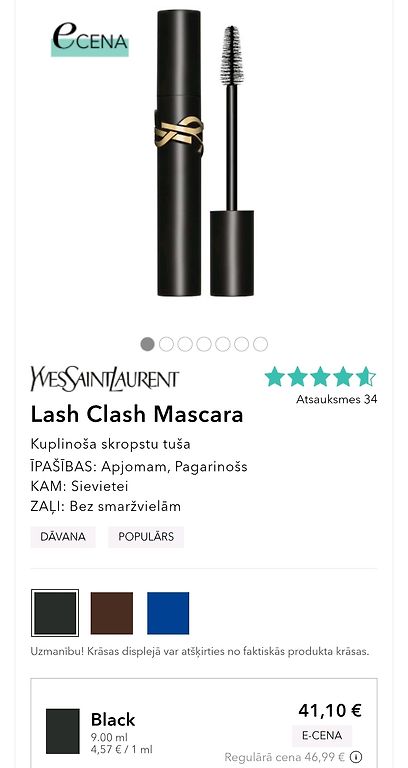Pick the blue color swatch

168,613
